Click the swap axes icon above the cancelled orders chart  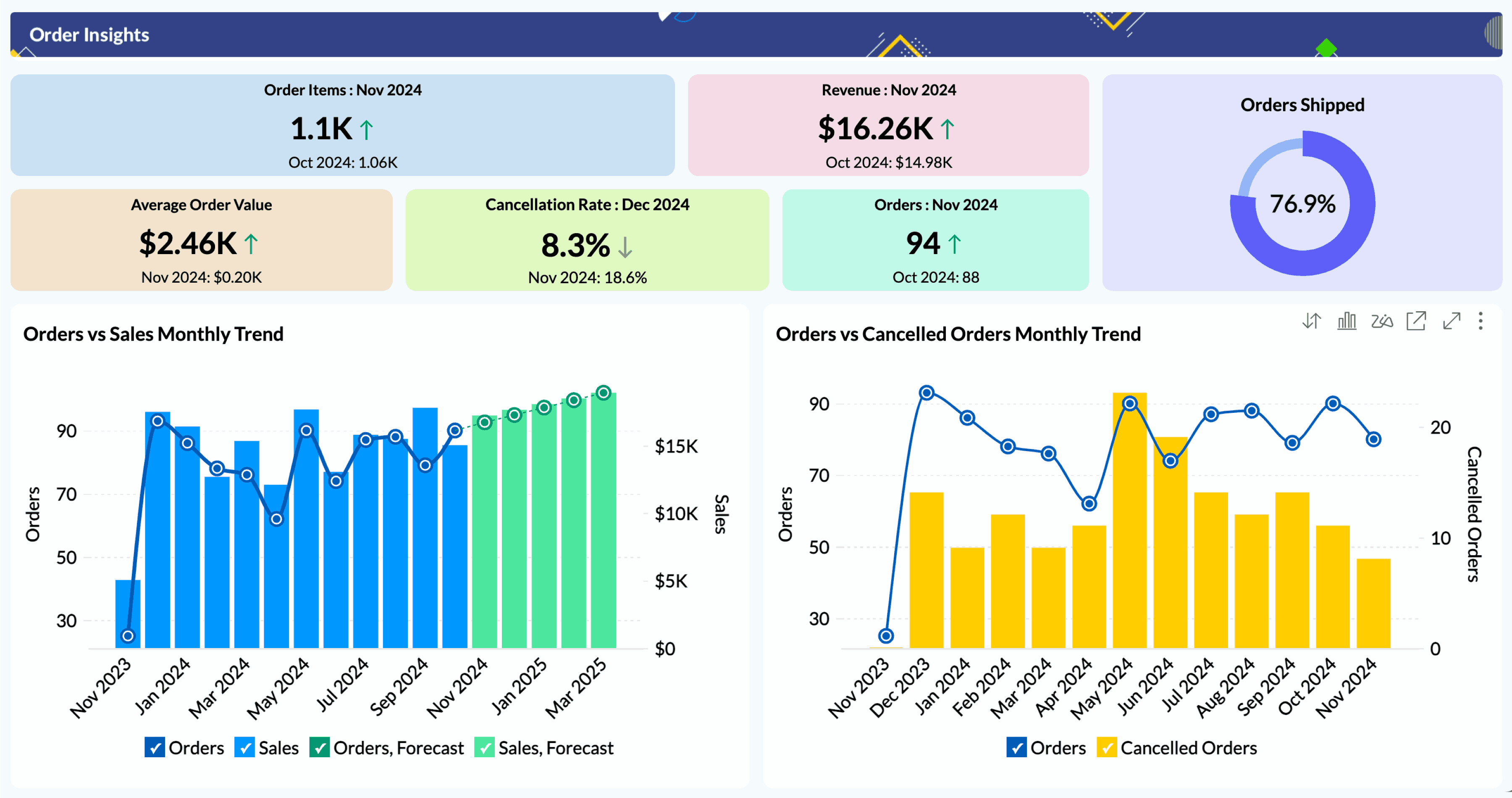click(1311, 321)
